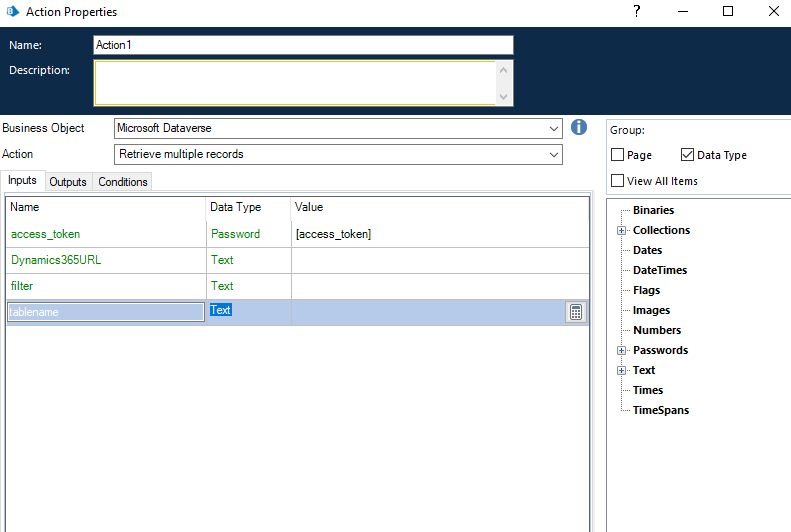Expand the Collections tree node
The width and height of the screenshot is (791, 532).
621,230
